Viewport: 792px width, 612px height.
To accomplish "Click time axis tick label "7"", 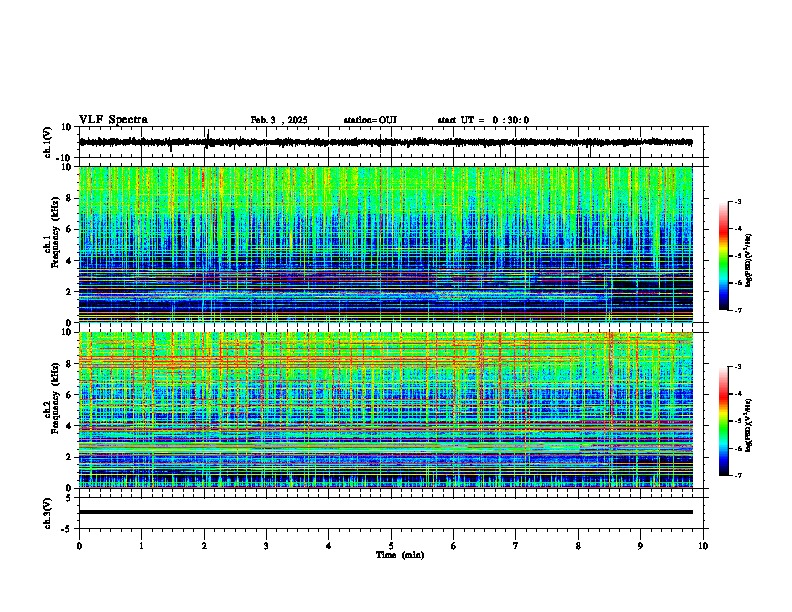I will tap(516, 546).
